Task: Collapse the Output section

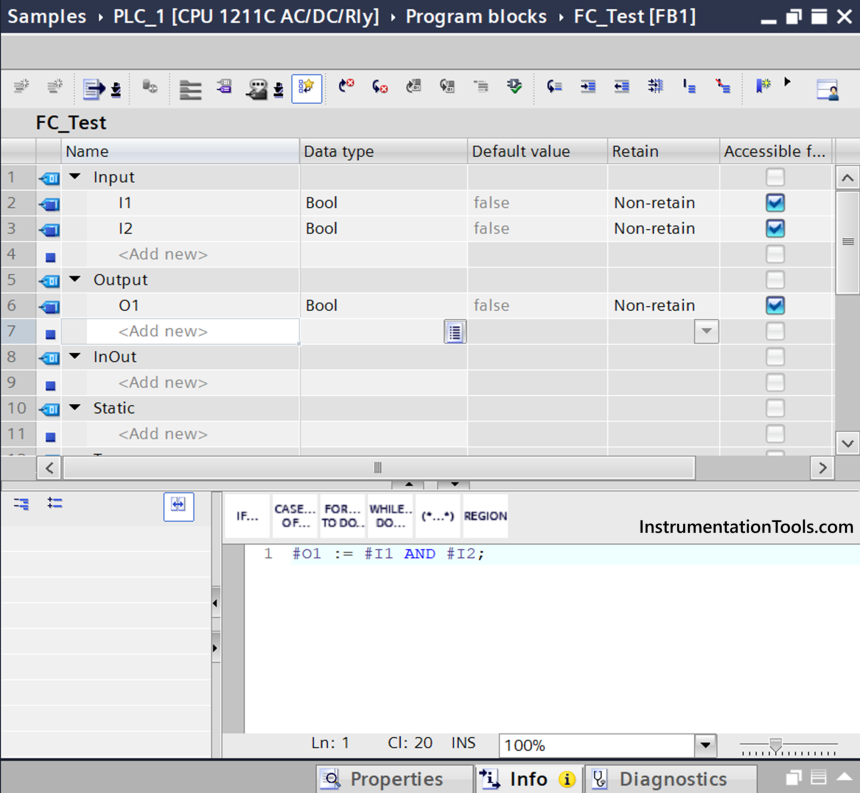Action: click(75, 280)
